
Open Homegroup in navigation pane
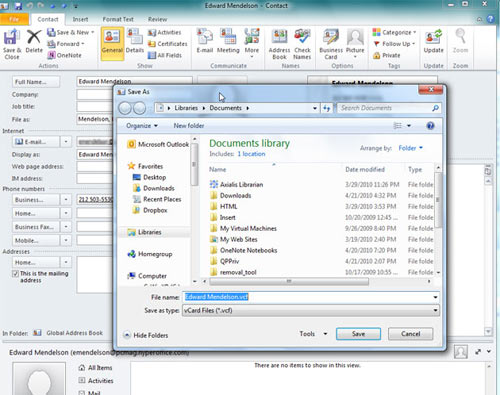click(150, 254)
